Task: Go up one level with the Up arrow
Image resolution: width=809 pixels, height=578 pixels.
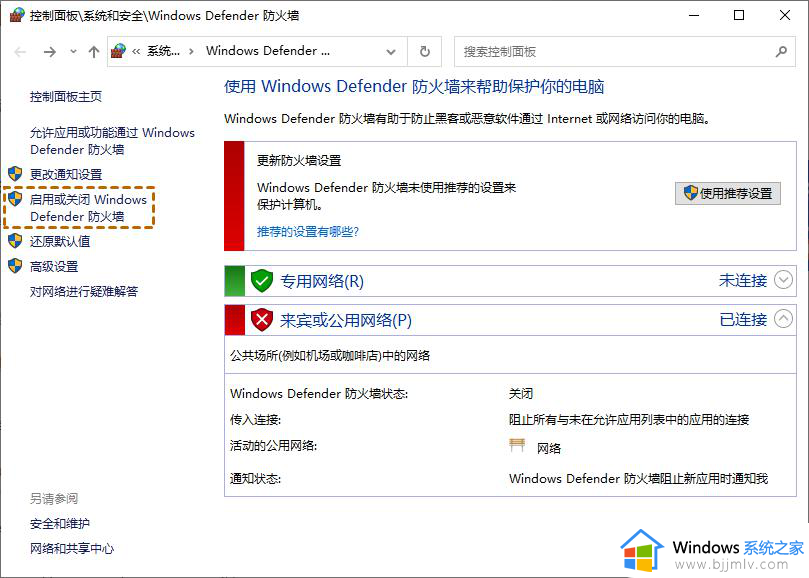Action: point(93,52)
